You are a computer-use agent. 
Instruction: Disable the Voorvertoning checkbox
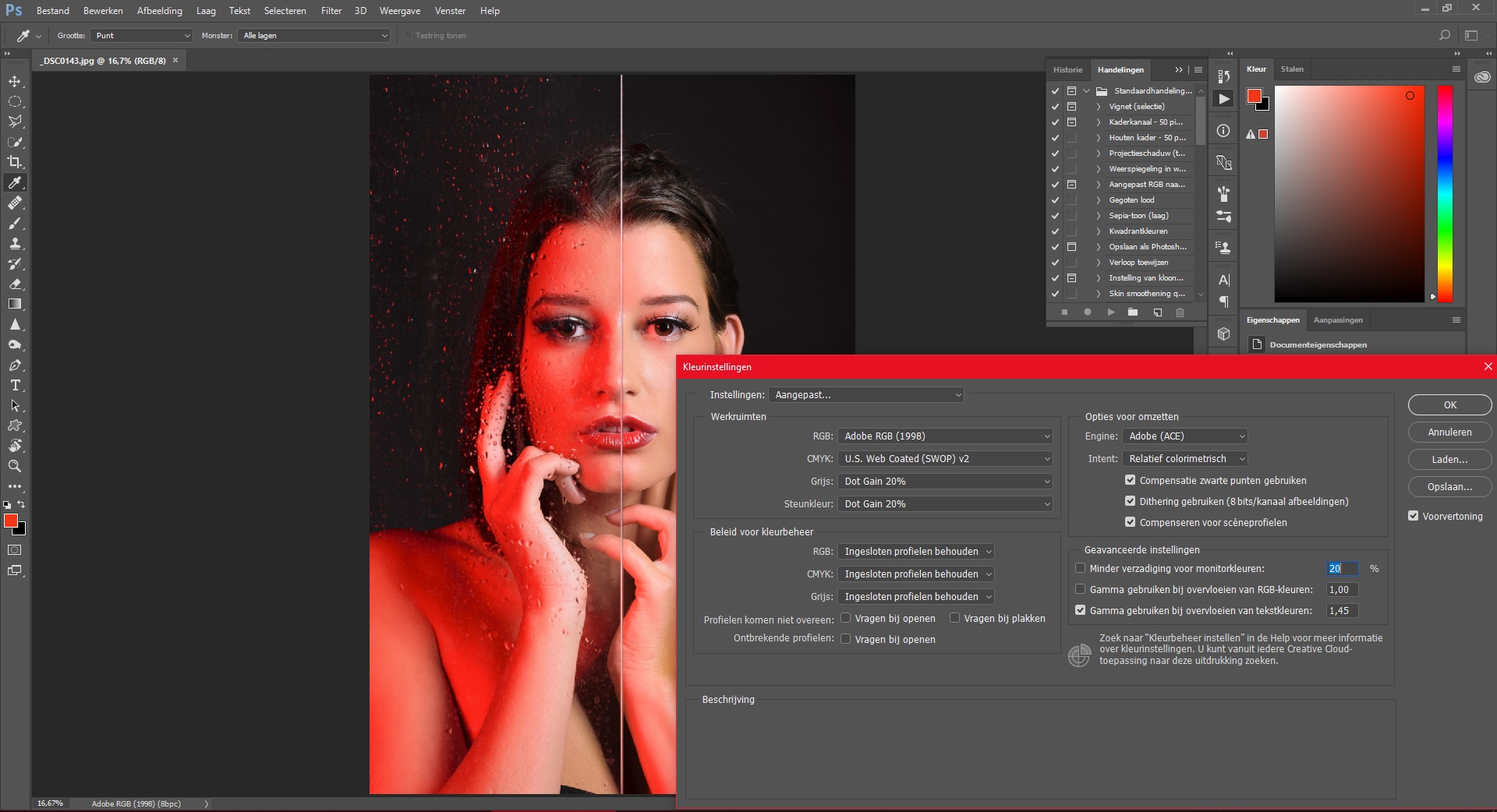point(1413,515)
